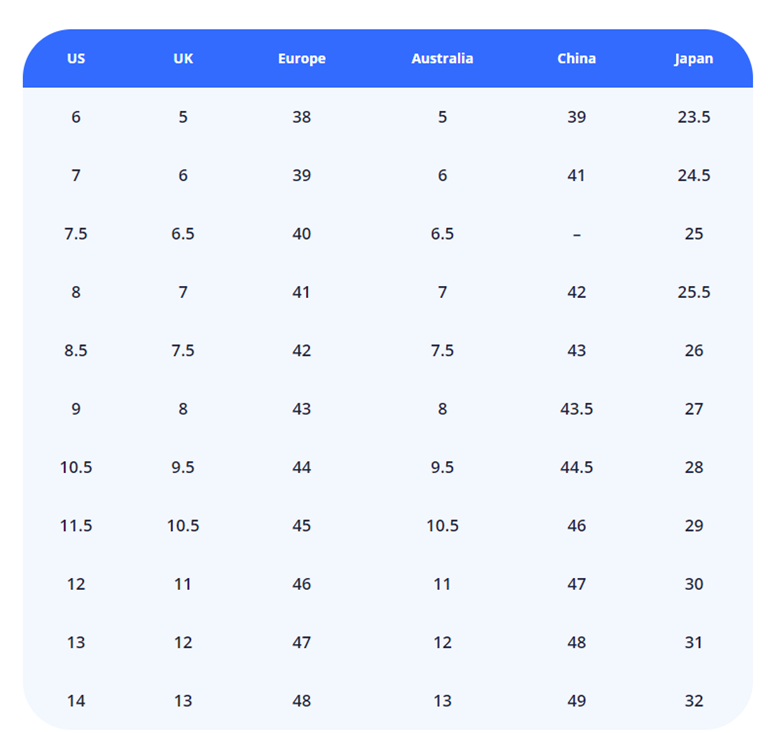Select the UK column header
777x733 pixels.
pyautogui.click(x=183, y=58)
